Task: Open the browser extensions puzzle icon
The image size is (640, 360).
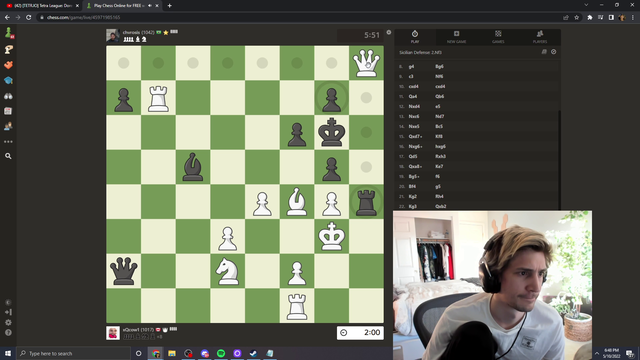Action: [x=589, y=18]
